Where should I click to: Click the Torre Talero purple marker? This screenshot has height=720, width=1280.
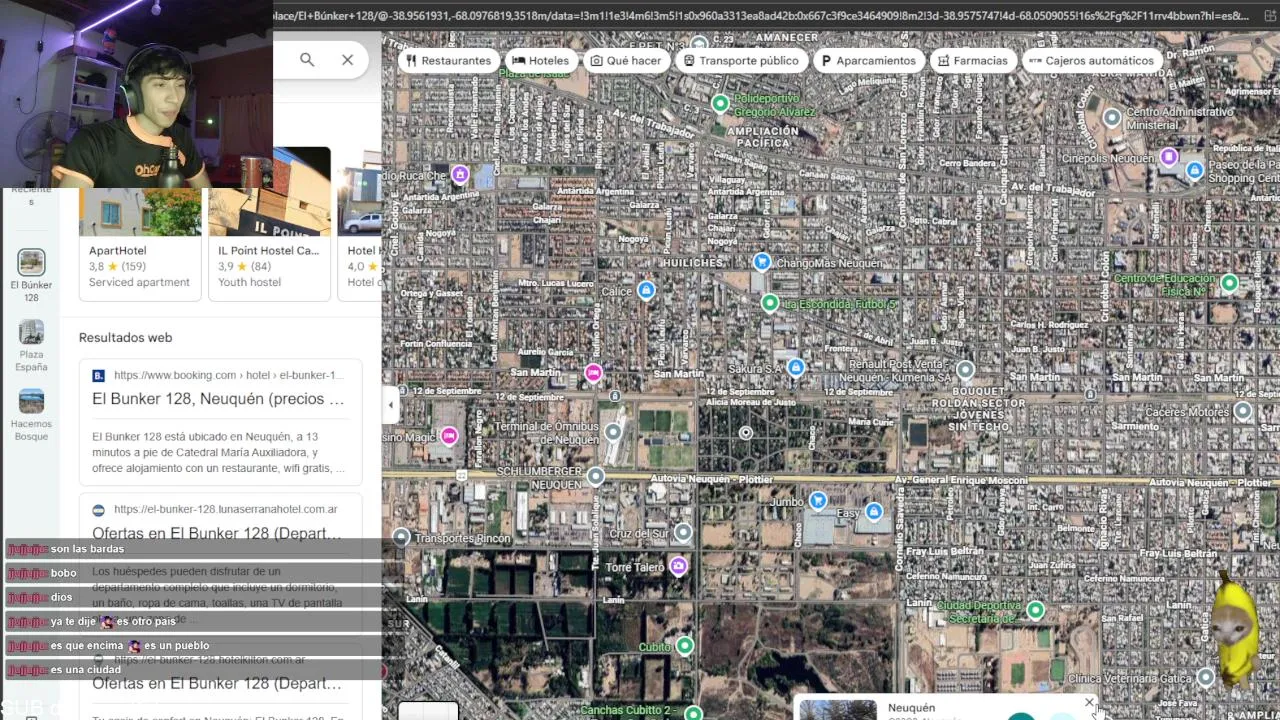[679, 566]
